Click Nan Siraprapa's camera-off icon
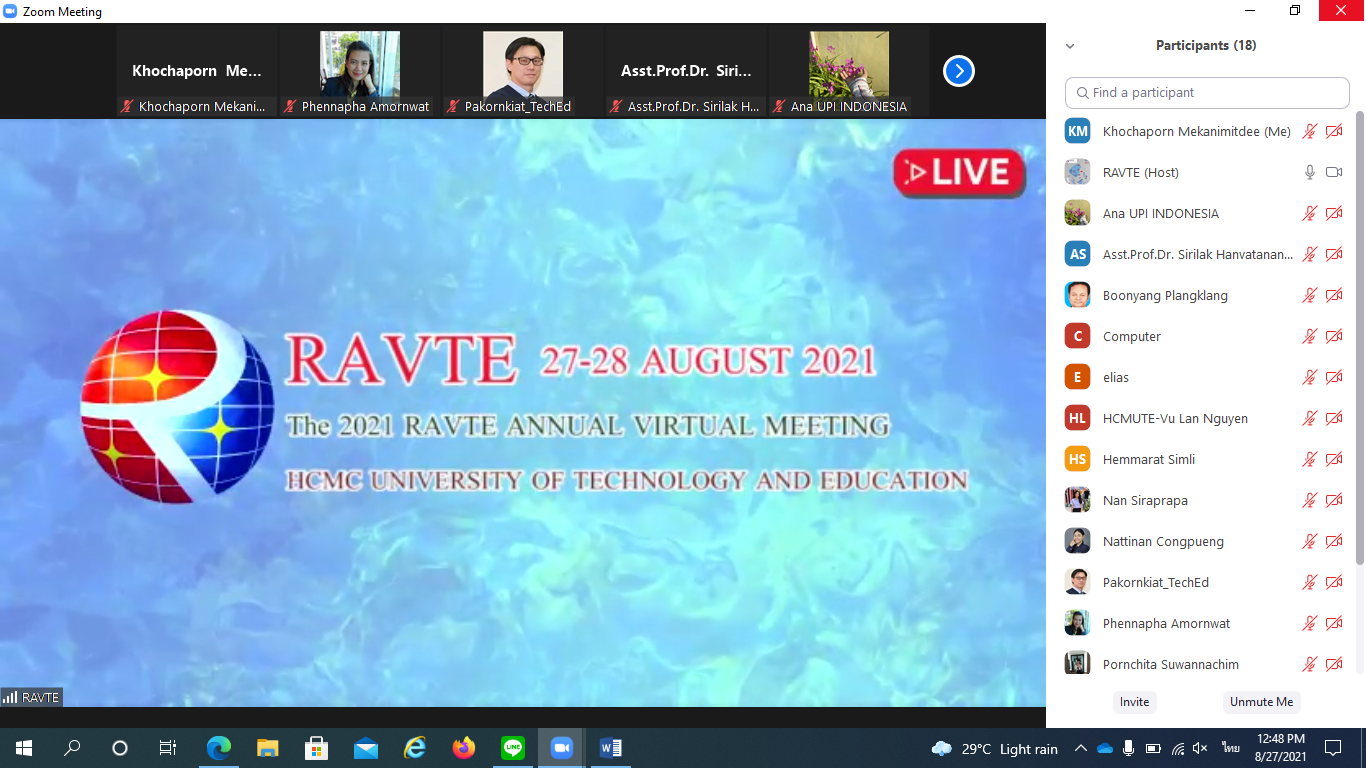Image resolution: width=1366 pixels, height=768 pixels. (x=1334, y=500)
